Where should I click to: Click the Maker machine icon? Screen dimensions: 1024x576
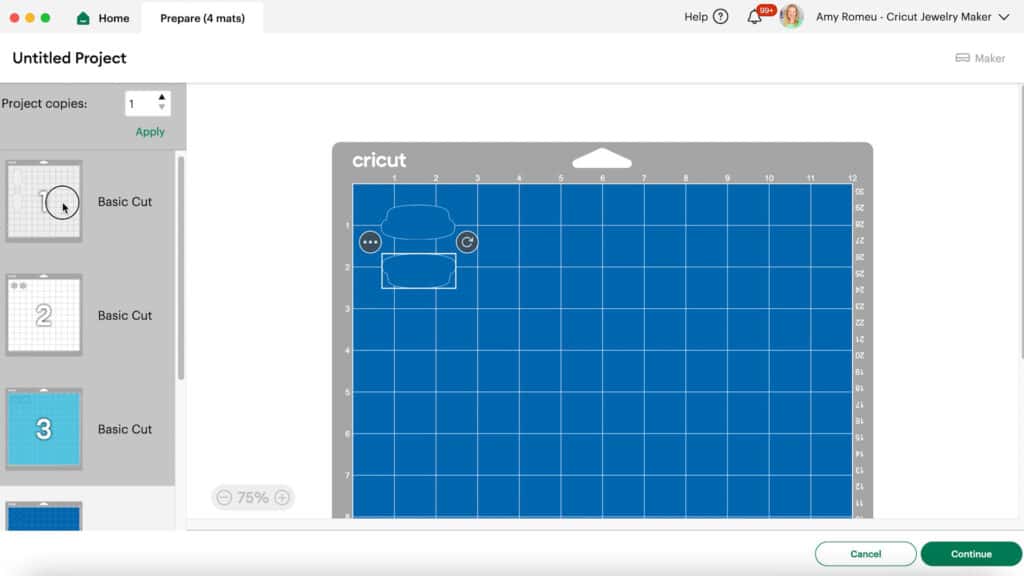click(x=962, y=58)
